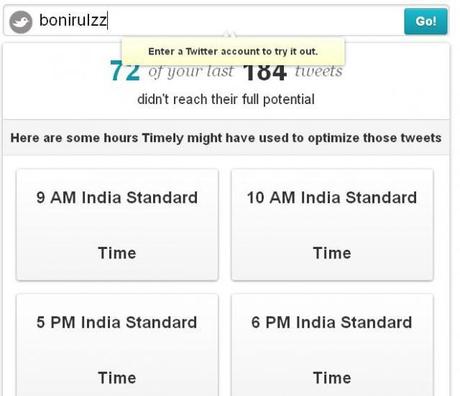Select the bold 184 tweet count
460x396 pixels.
265,72
